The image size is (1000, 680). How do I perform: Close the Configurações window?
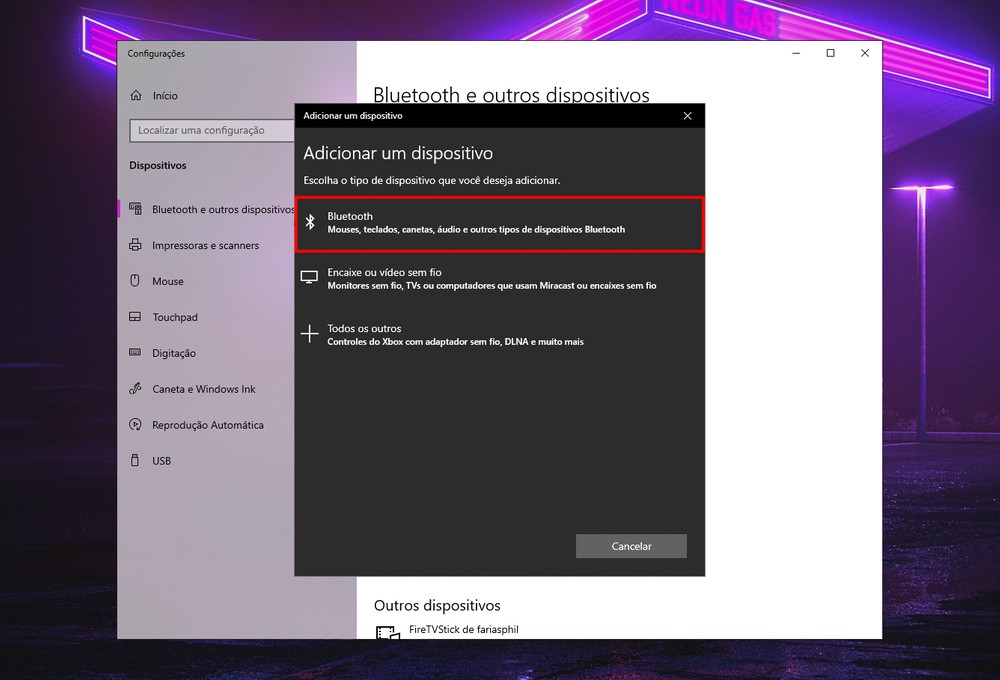[865, 54]
